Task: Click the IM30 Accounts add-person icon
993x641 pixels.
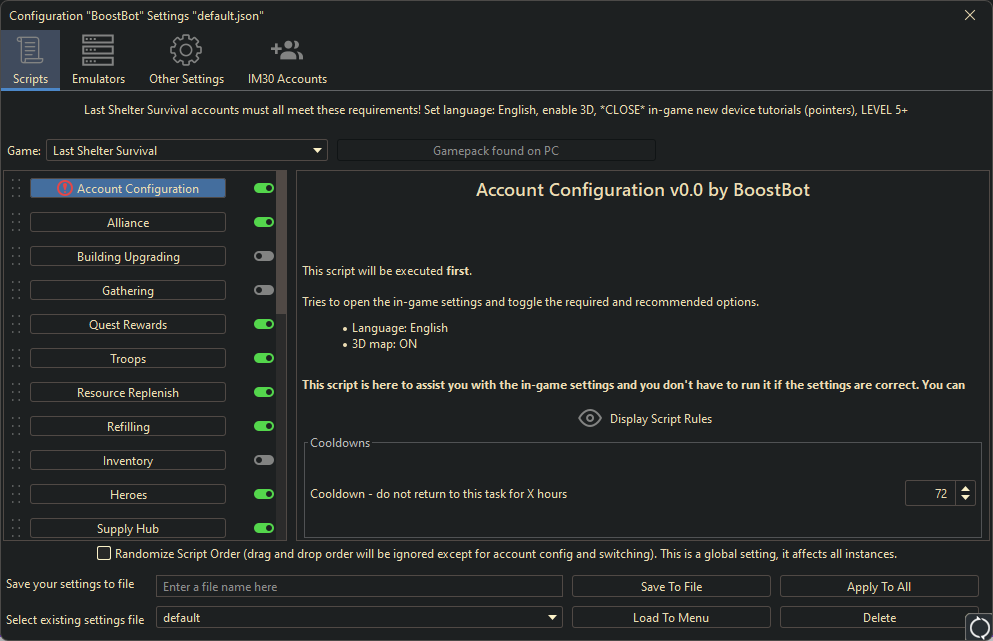Action: [x=286, y=49]
